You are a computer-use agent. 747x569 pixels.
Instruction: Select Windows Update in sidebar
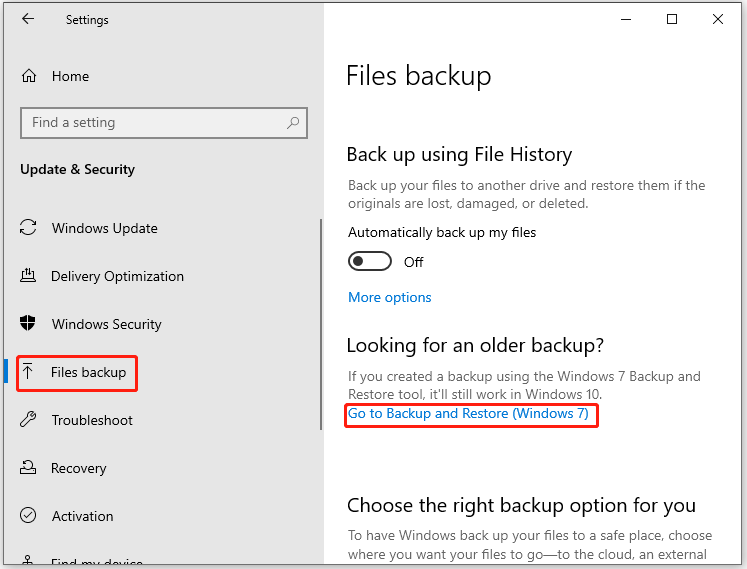tap(104, 228)
